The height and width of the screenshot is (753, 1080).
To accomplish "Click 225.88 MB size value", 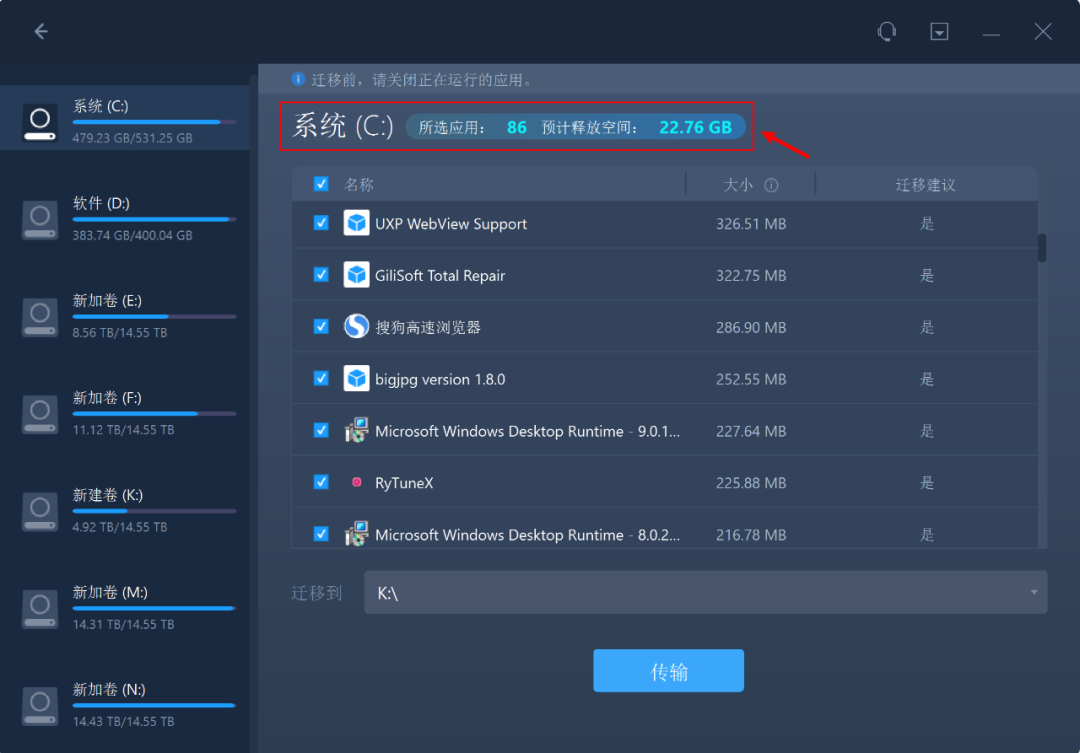I will pos(751,483).
